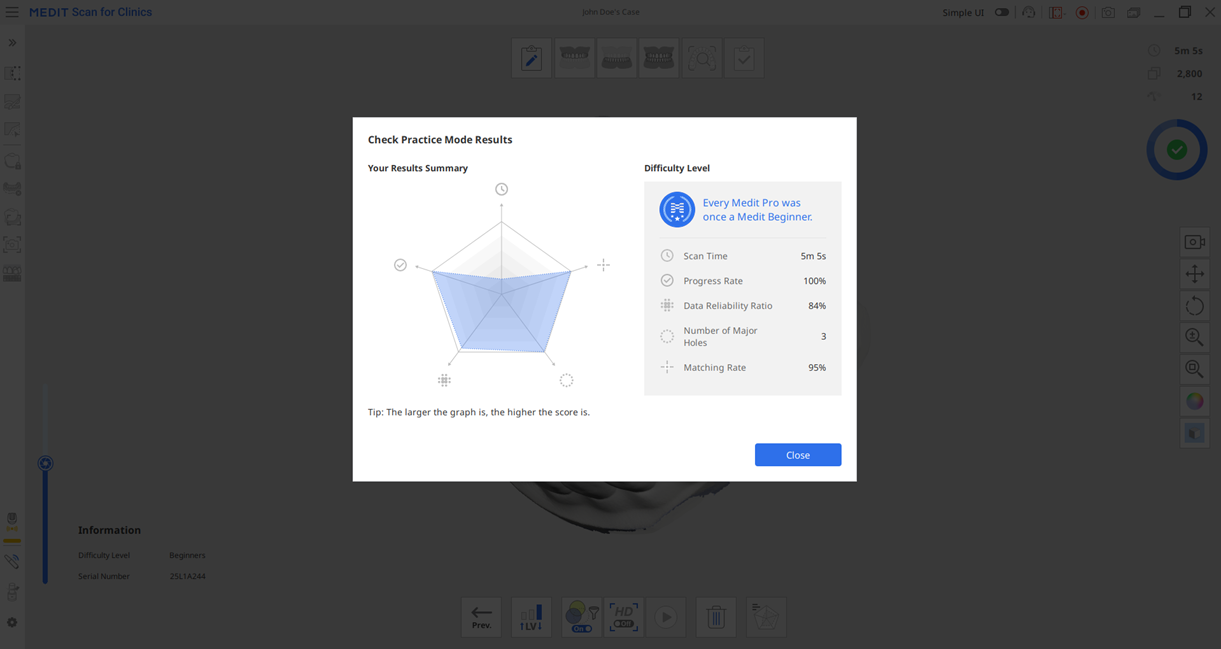This screenshot has width=1221, height=649.
Task: Click the blue vertical slider handle
Action: (45, 463)
